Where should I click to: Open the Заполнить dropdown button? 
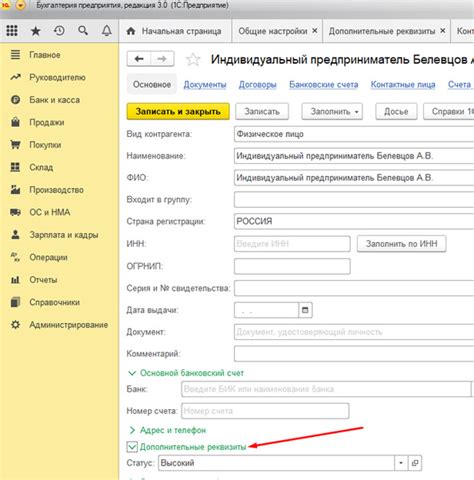[x=332, y=111]
